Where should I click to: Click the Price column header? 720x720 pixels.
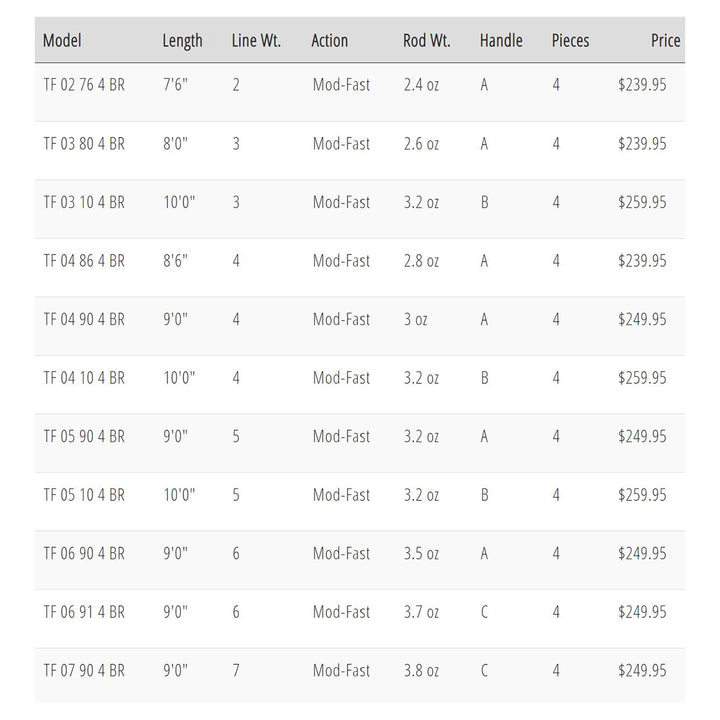tap(664, 41)
